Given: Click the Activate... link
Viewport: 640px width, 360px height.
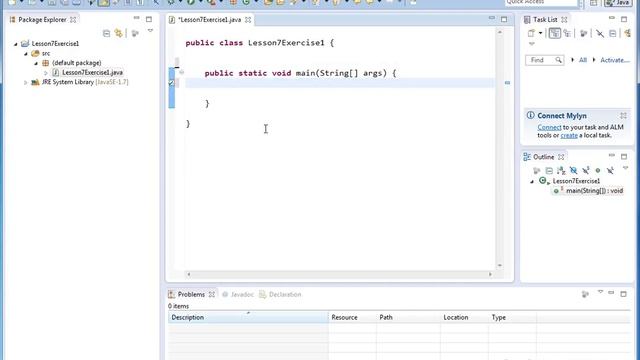Looking at the screenshot, I should 615,60.
